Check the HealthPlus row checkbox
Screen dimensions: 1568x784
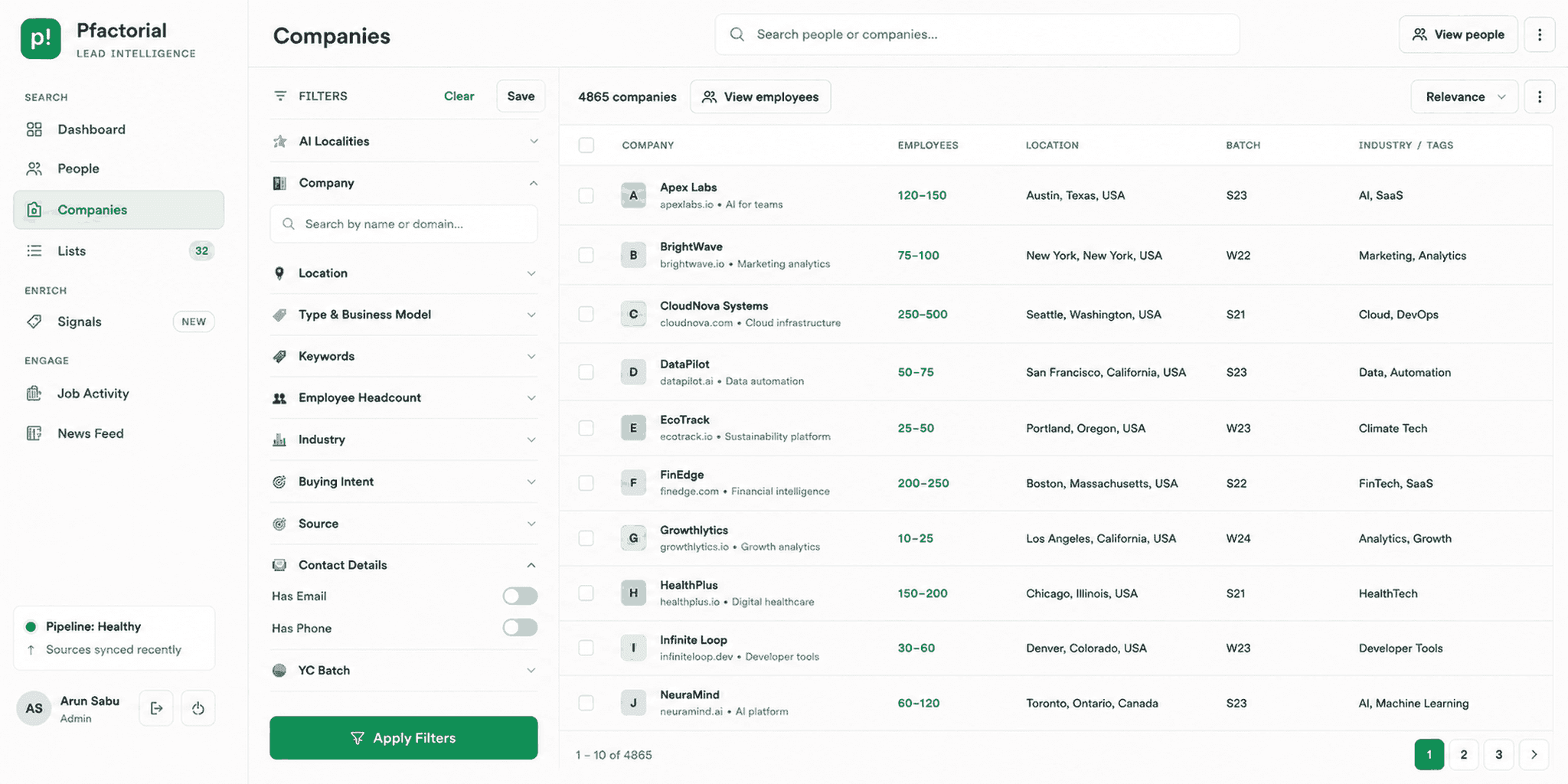click(x=586, y=593)
